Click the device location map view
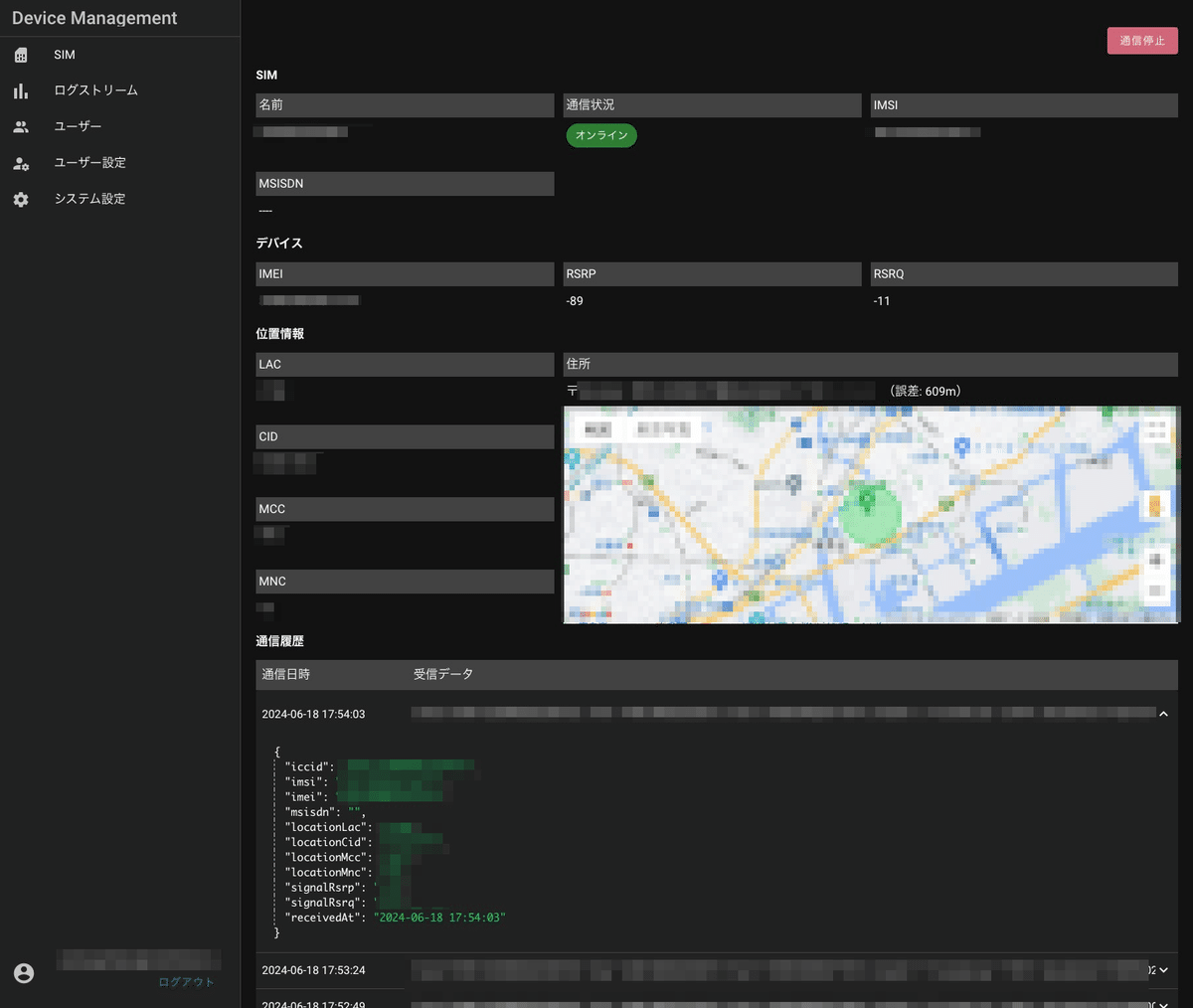Viewport: 1193px width, 1008px height. pos(870,515)
